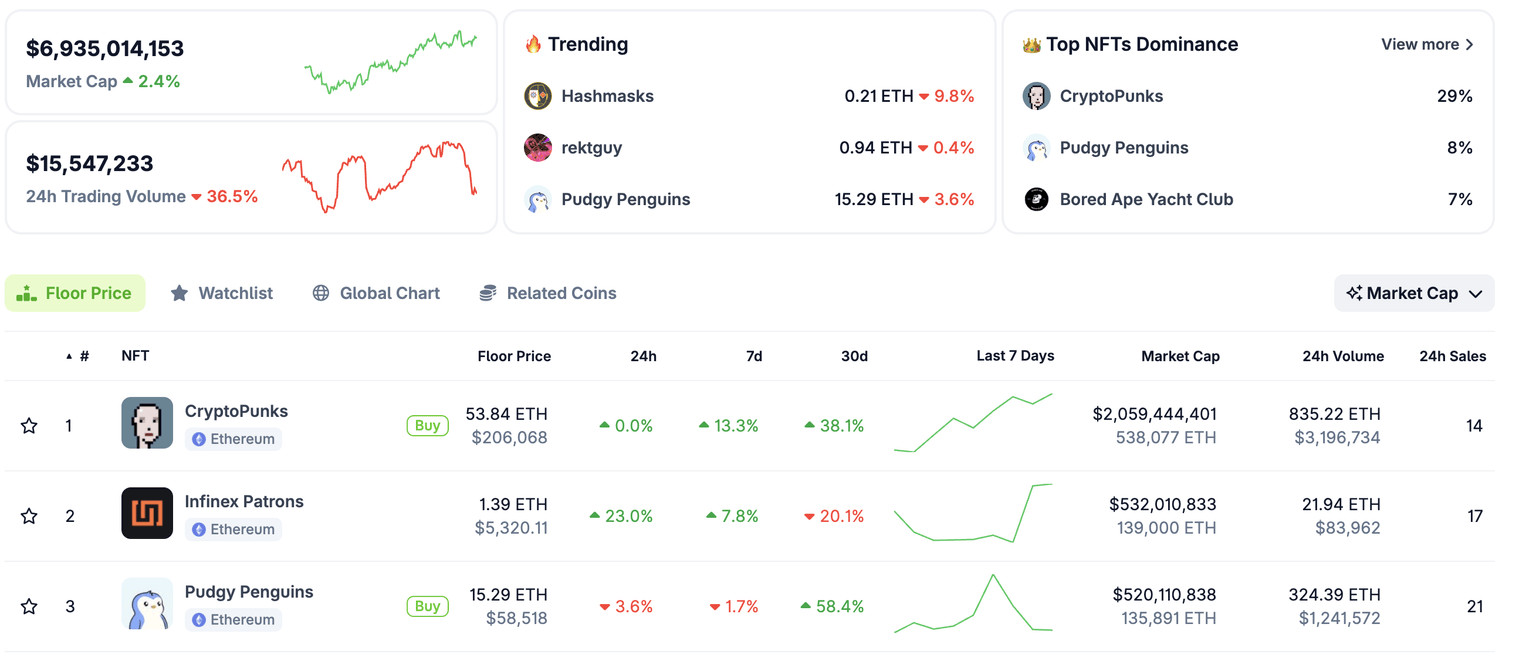Click the Hashmasks icon in Trending
The width and height of the screenshot is (1536, 659).
(x=538, y=96)
